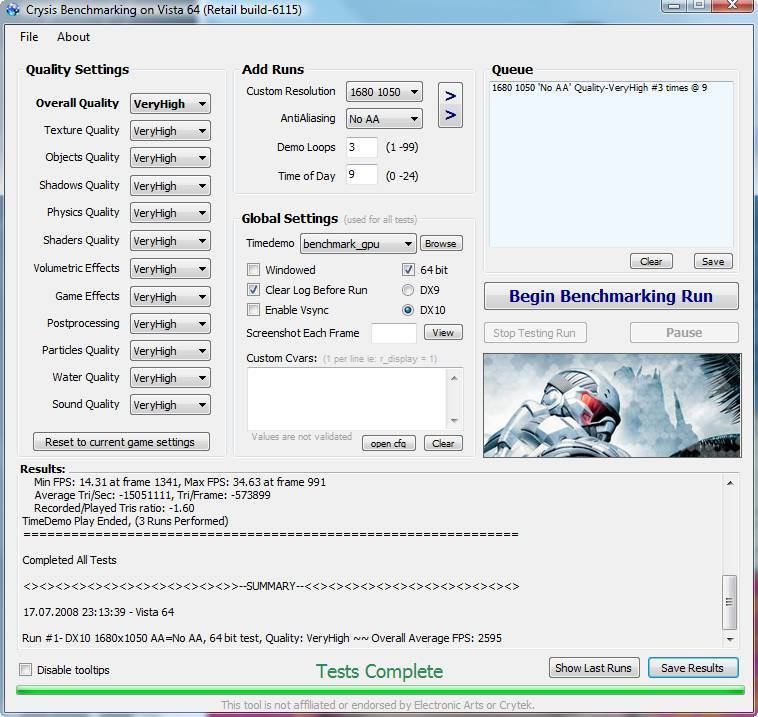
Task: Expand the Physics Quality dropdown
Action: 170,213
